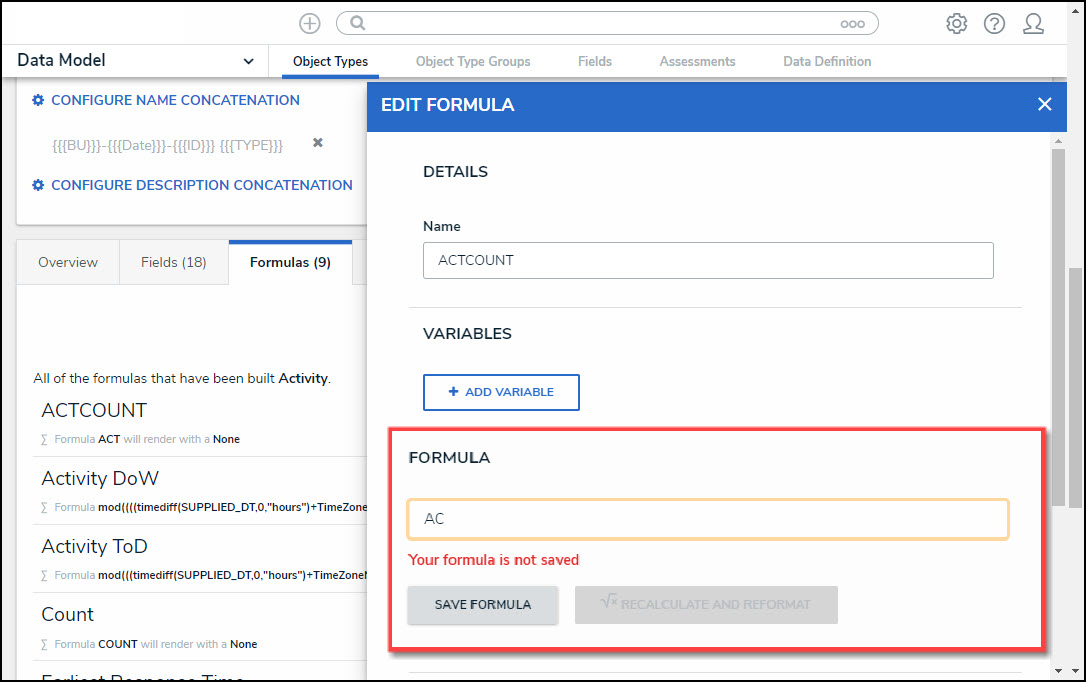
Task: Open the help question mark icon
Action: (x=994, y=23)
